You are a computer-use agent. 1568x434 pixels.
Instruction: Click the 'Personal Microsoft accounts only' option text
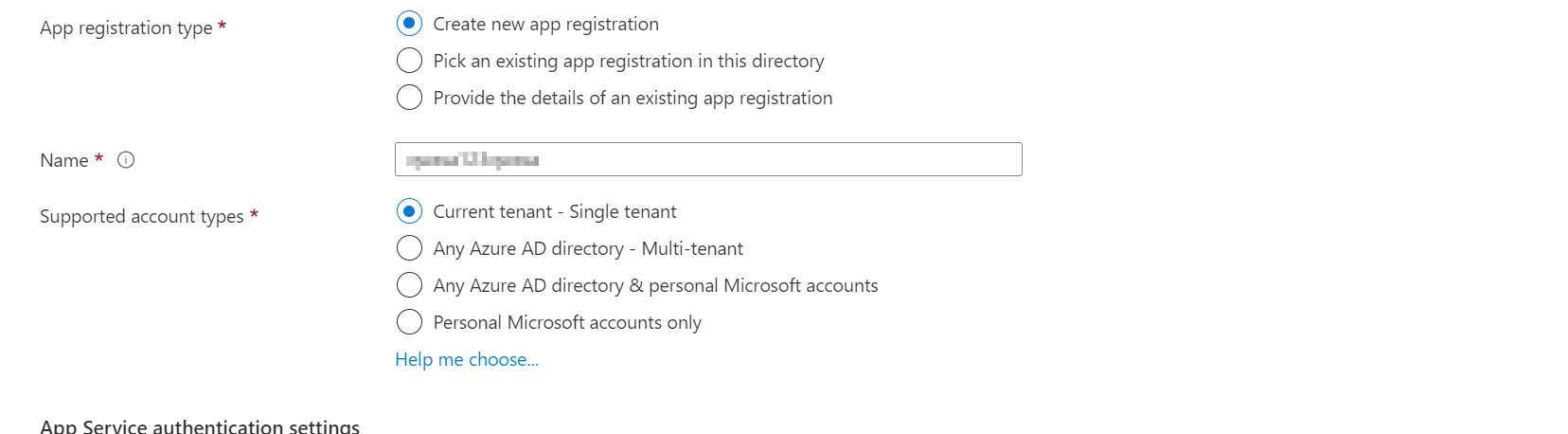(567, 322)
